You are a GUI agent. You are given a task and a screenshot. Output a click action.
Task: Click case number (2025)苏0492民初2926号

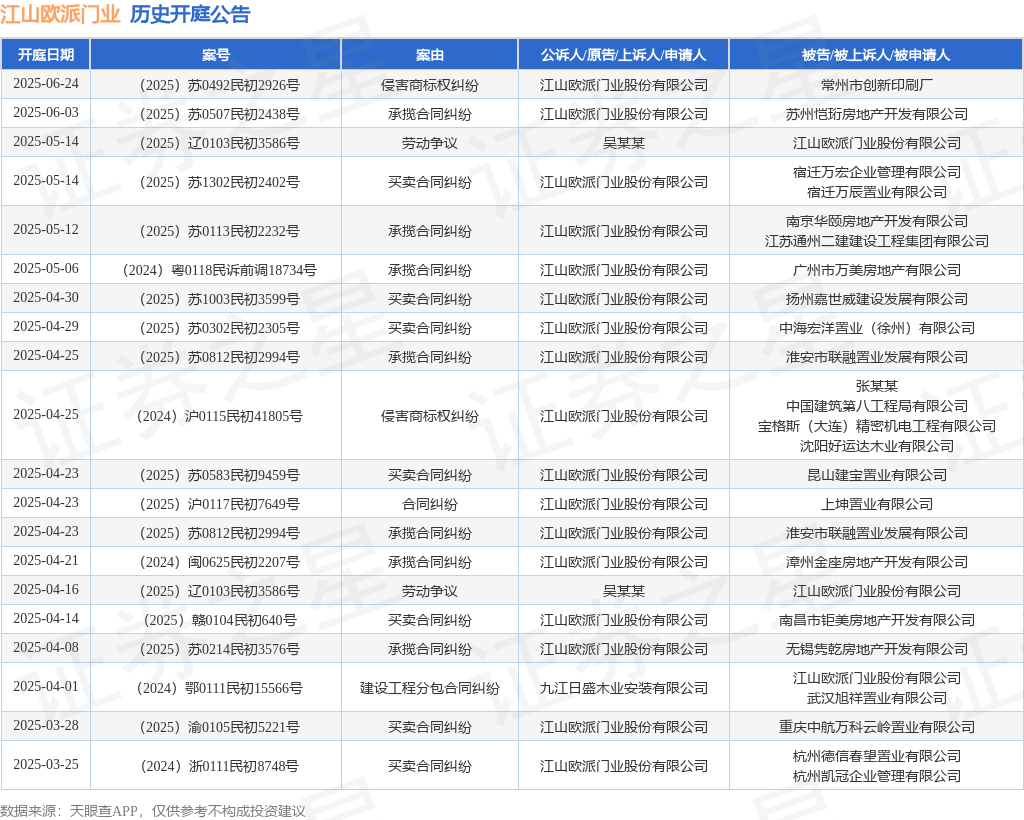click(216, 86)
